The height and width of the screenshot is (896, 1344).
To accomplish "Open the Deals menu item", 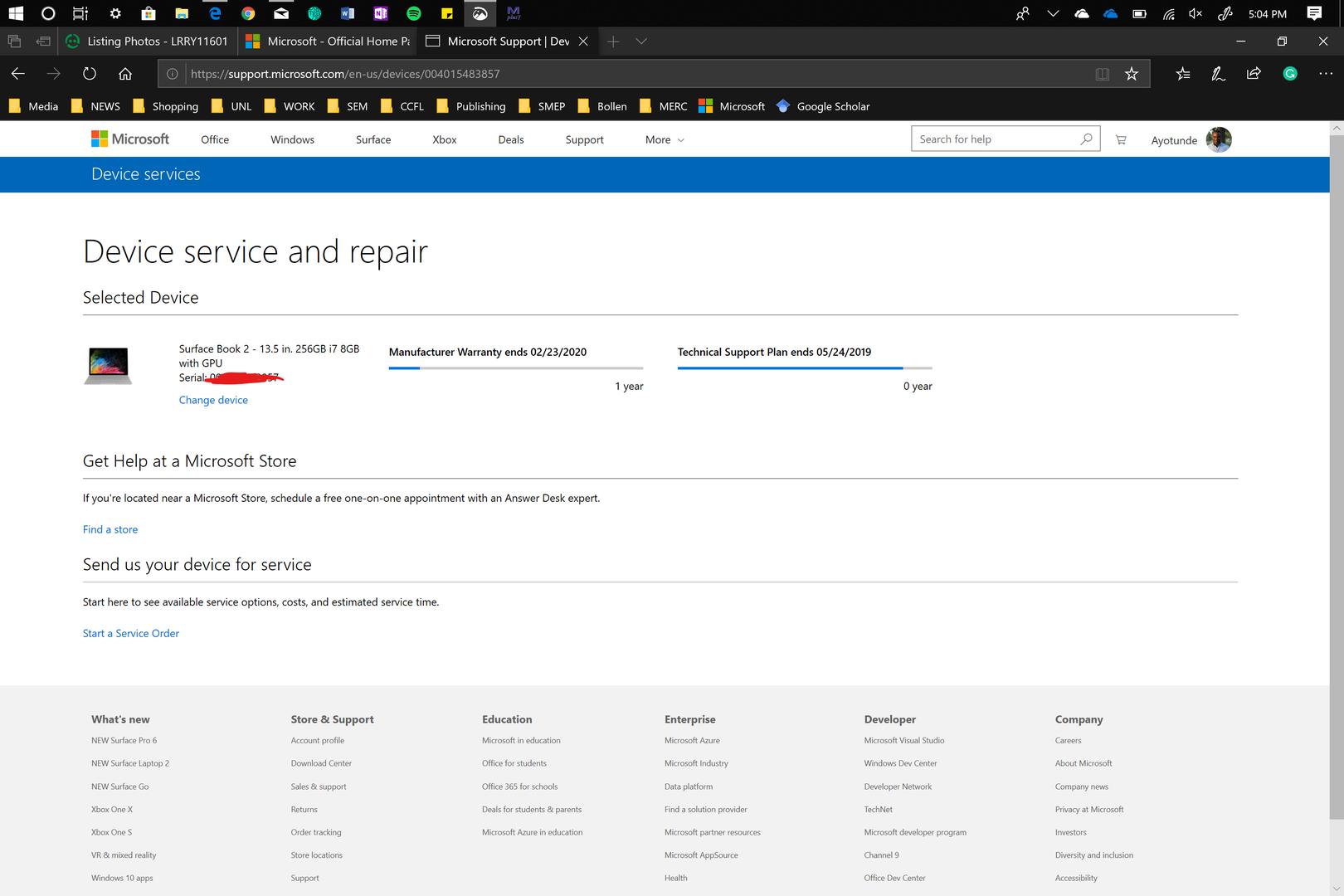I will [x=511, y=139].
